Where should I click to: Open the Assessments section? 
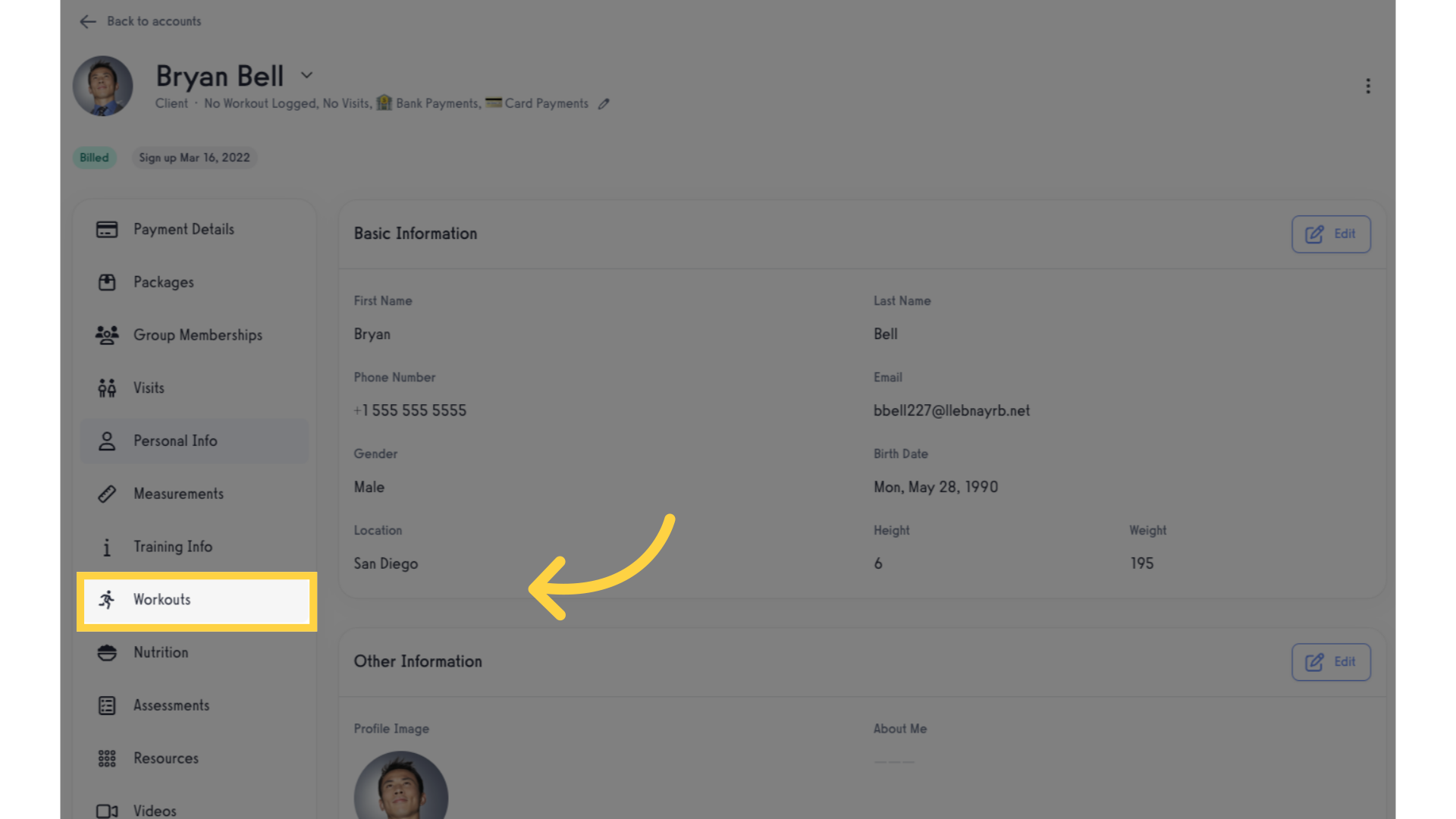click(x=195, y=706)
